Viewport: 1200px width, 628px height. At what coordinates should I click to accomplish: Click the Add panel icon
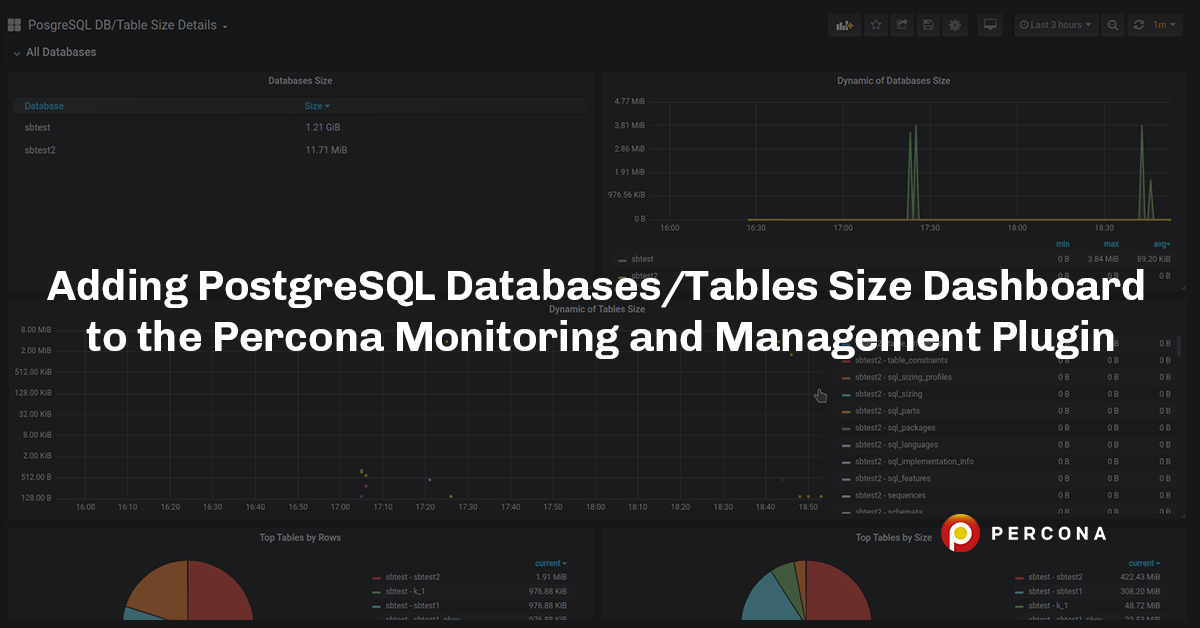click(844, 25)
